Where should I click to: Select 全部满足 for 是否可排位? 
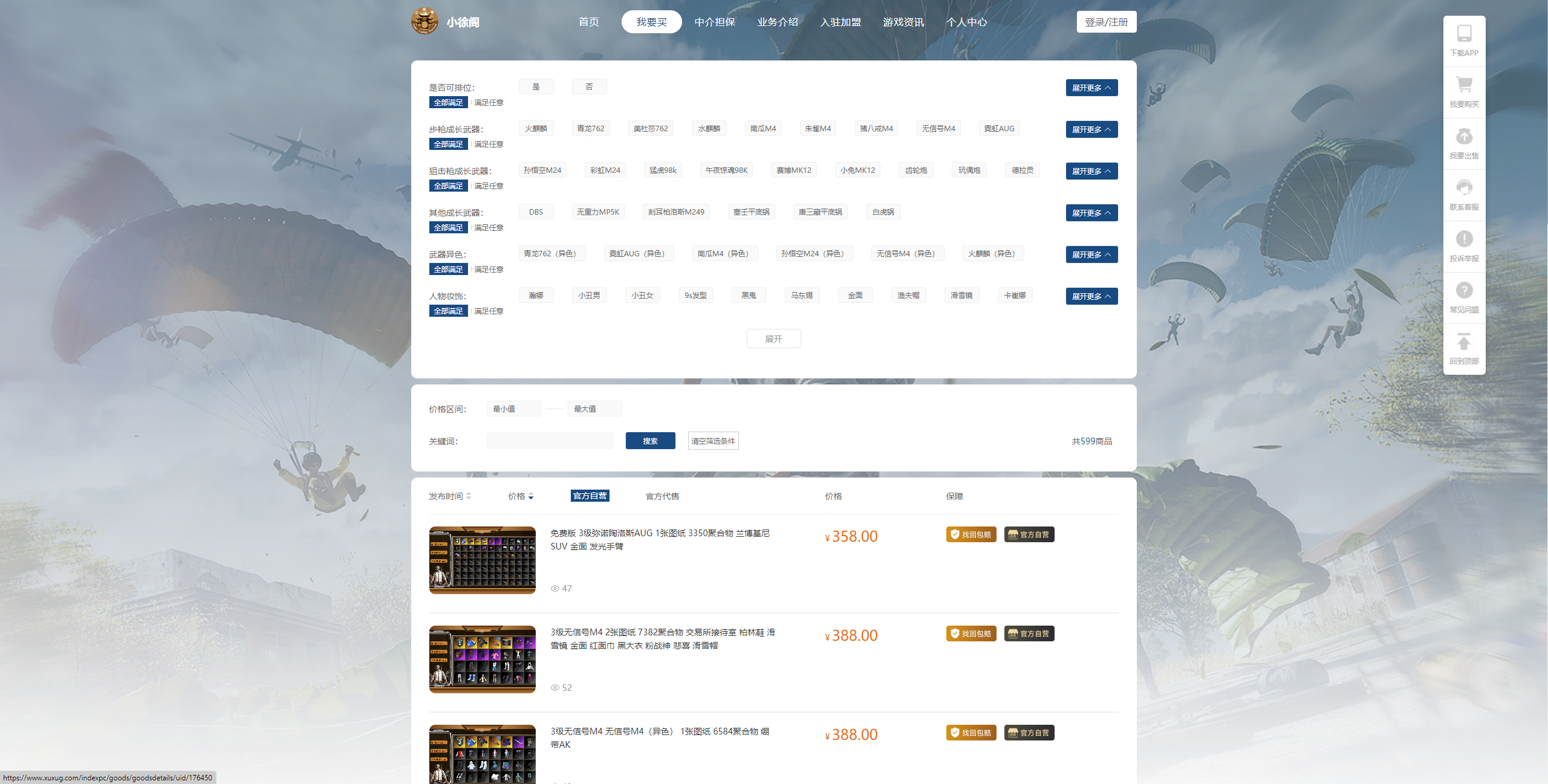[448, 103]
